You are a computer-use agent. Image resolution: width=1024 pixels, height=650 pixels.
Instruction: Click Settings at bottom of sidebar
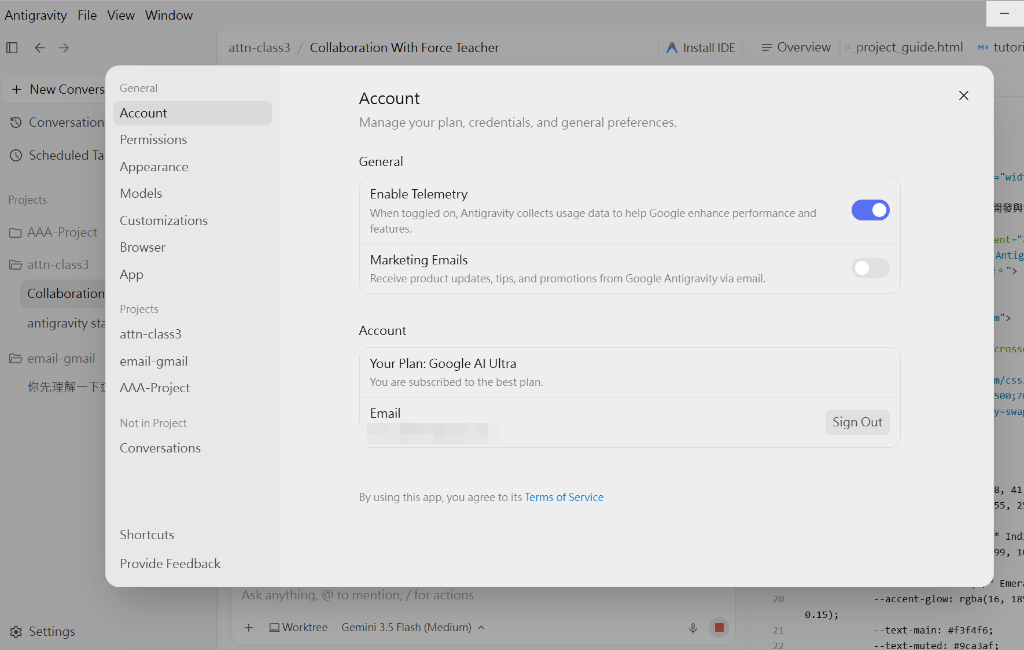[43, 632]
